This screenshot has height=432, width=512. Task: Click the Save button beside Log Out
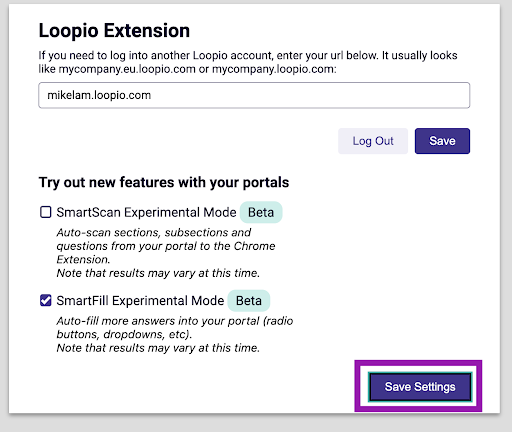coord(442,141)
